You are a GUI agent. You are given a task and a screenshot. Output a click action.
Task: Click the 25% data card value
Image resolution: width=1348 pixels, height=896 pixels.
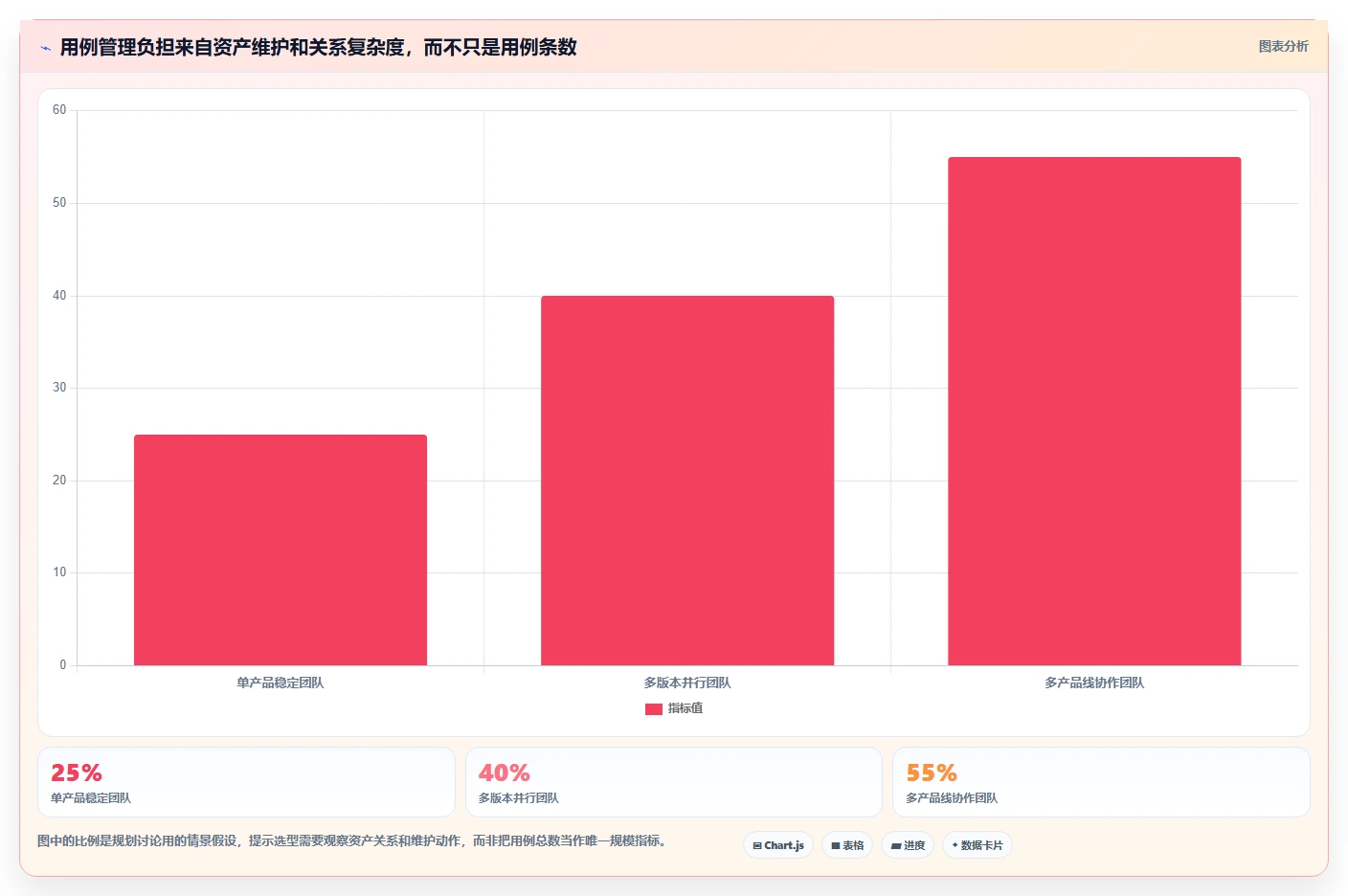[77, 773]
